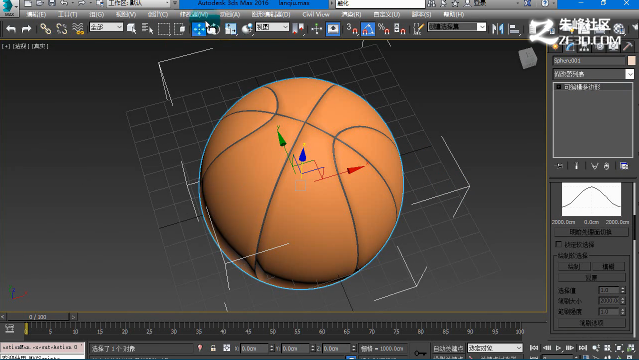The width and height of the screenshot is (639, 360).
Task: Click the ViewCube in viewport corner
Action: (528, 57)
